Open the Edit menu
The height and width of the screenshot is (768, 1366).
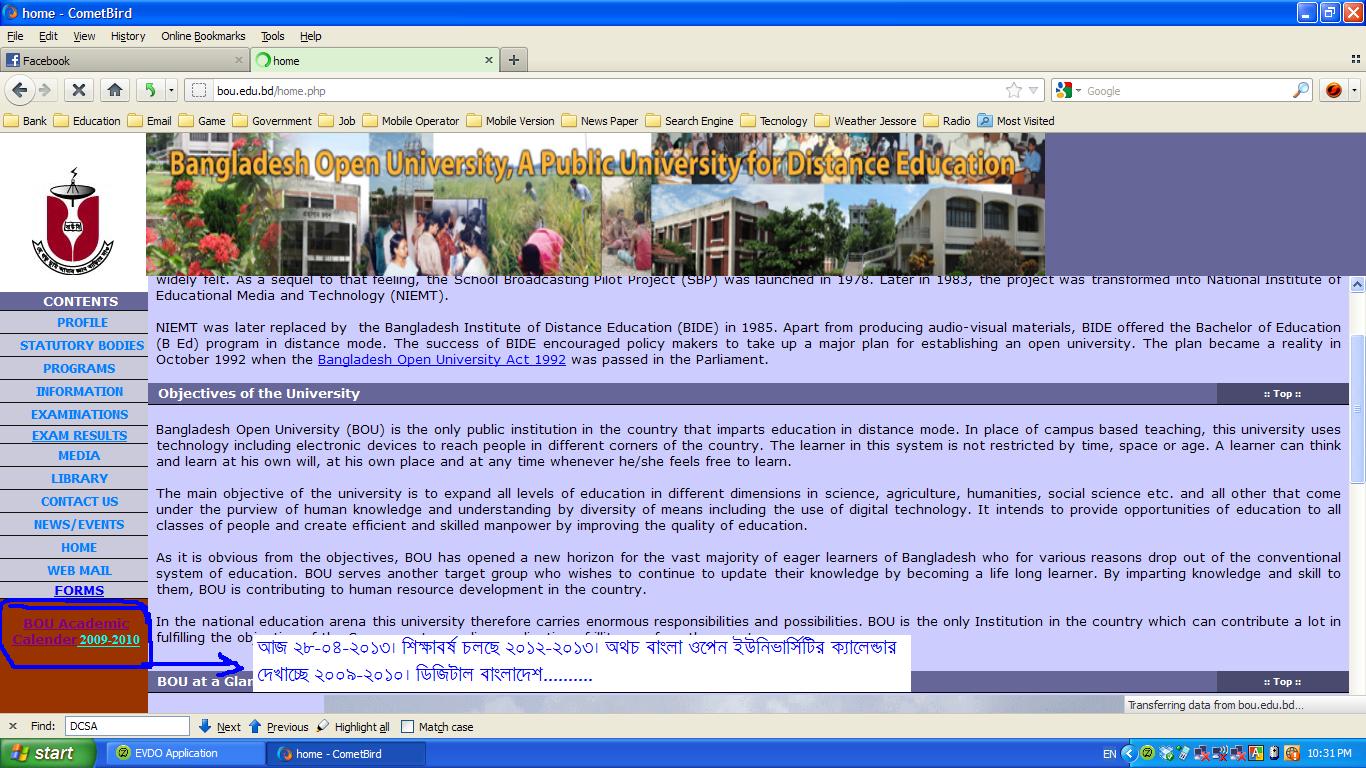pos(48,36)
